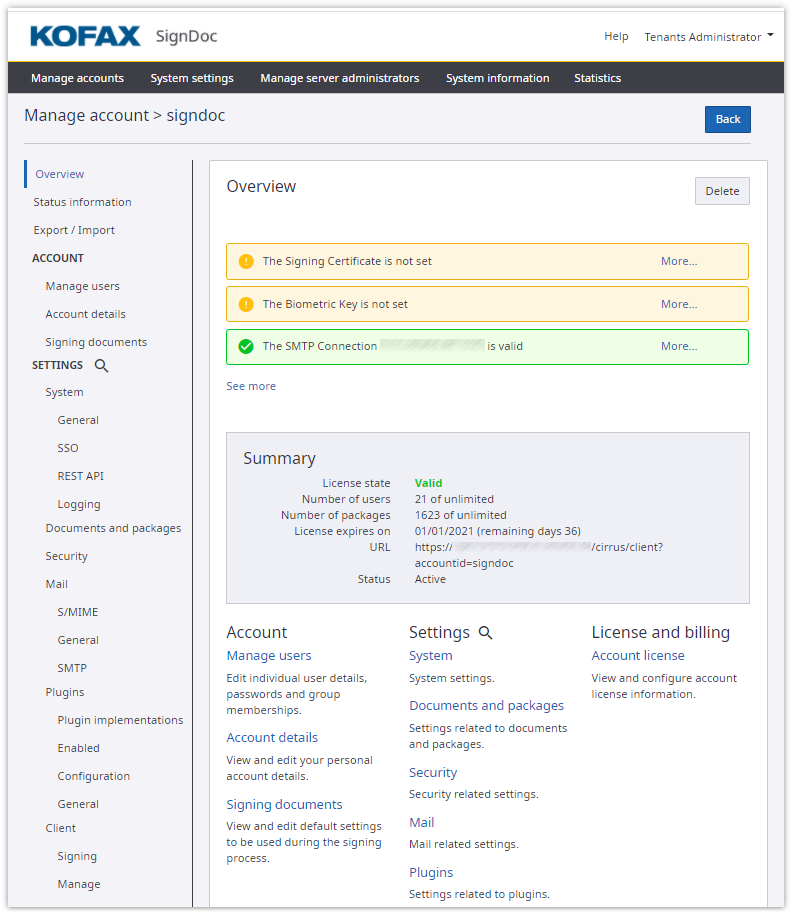Open the System settings menu
792x915 pixels.
192,78
